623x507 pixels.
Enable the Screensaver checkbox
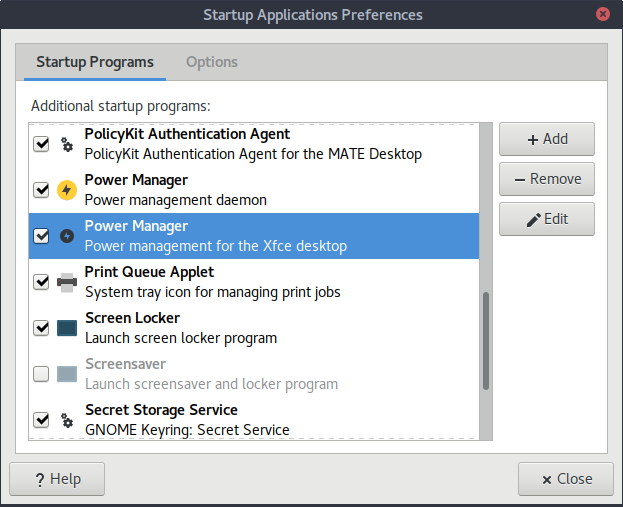click(41, 374)
